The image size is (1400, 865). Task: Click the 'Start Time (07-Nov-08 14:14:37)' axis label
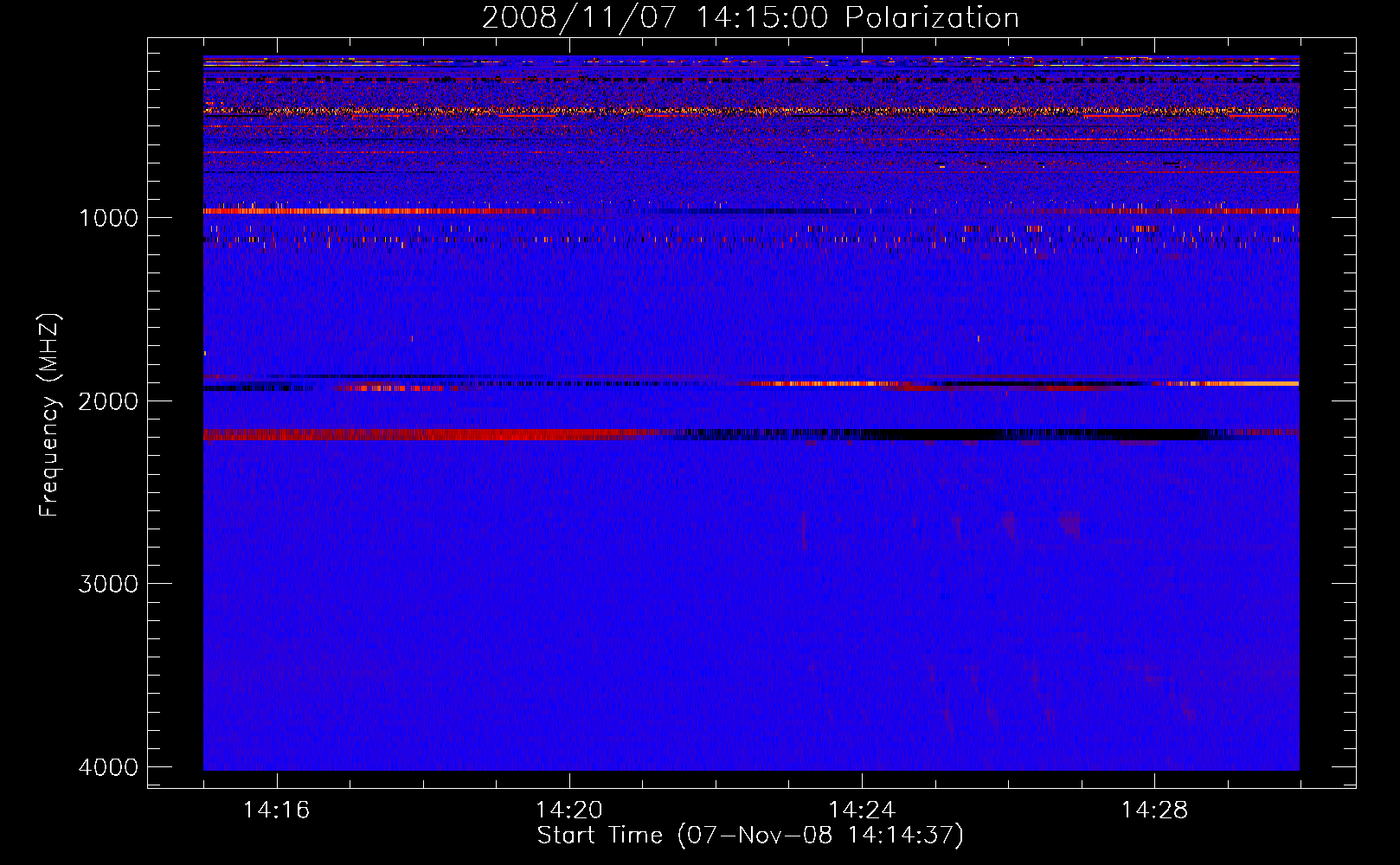pos(750,836)
